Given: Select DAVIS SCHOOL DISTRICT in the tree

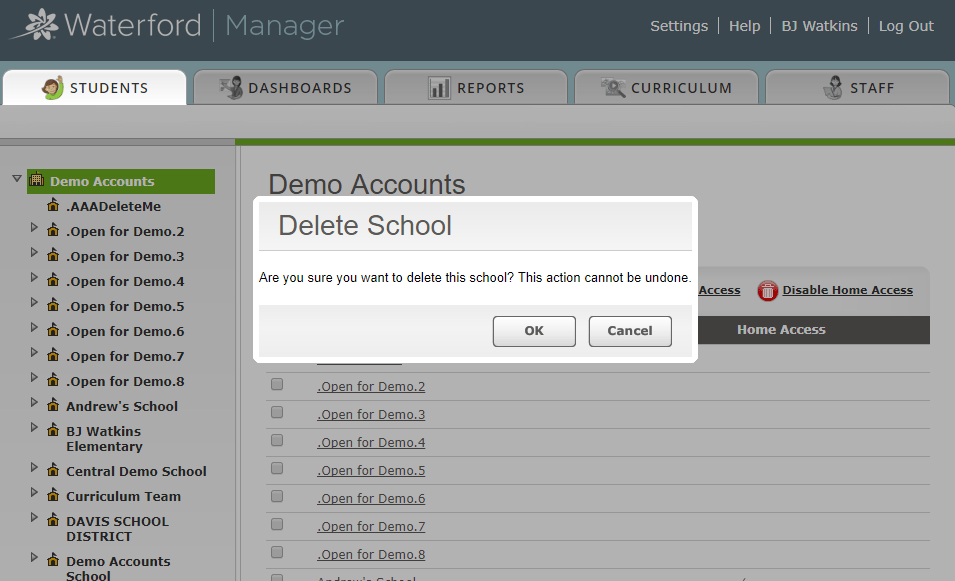Looking at the screenshot, I should tap(117, 529).
